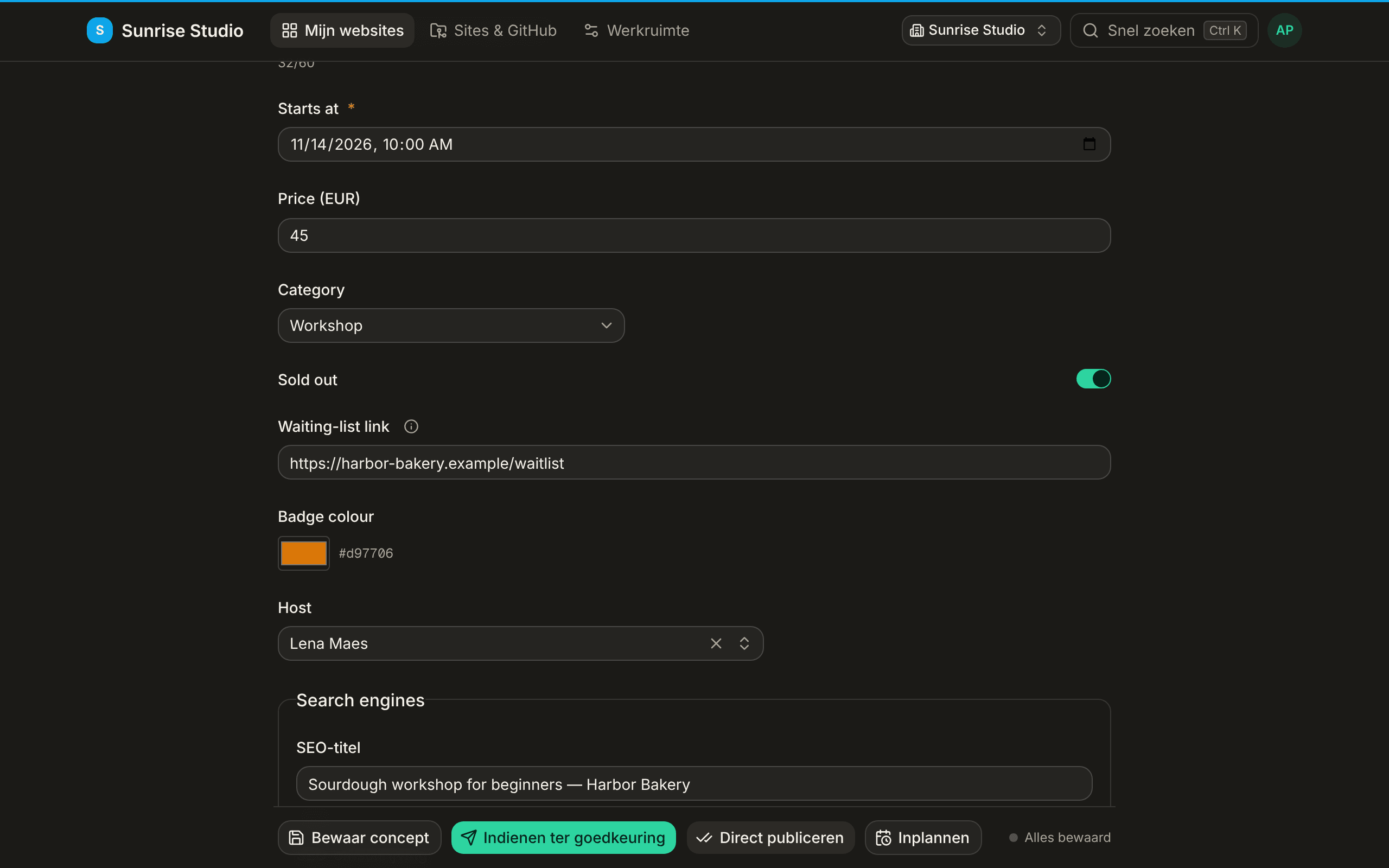Image resolution: width=1389 pixels, height=868 pixels.
Task: Clear the Lena Maes host selection
Action: (x=716, y=643)
